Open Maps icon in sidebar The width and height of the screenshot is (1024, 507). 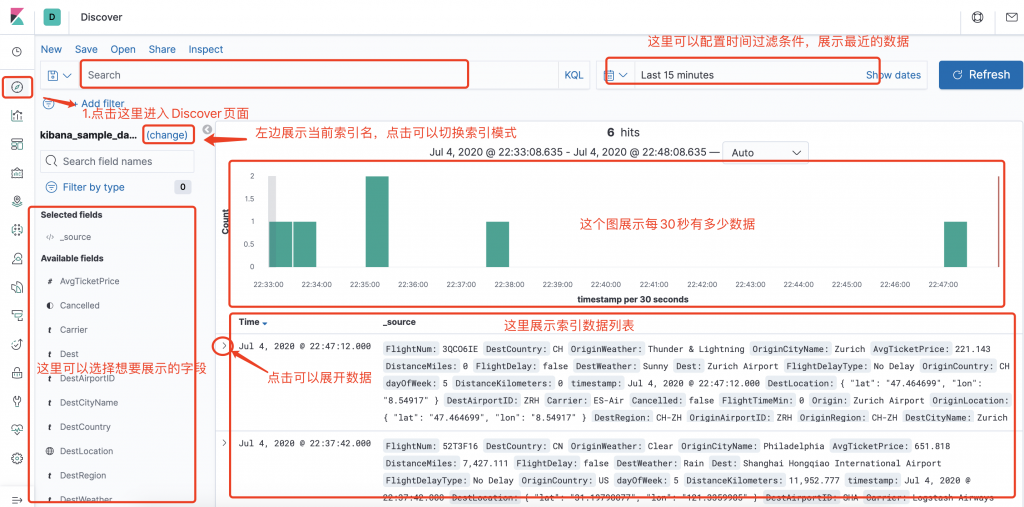[17, 201]
